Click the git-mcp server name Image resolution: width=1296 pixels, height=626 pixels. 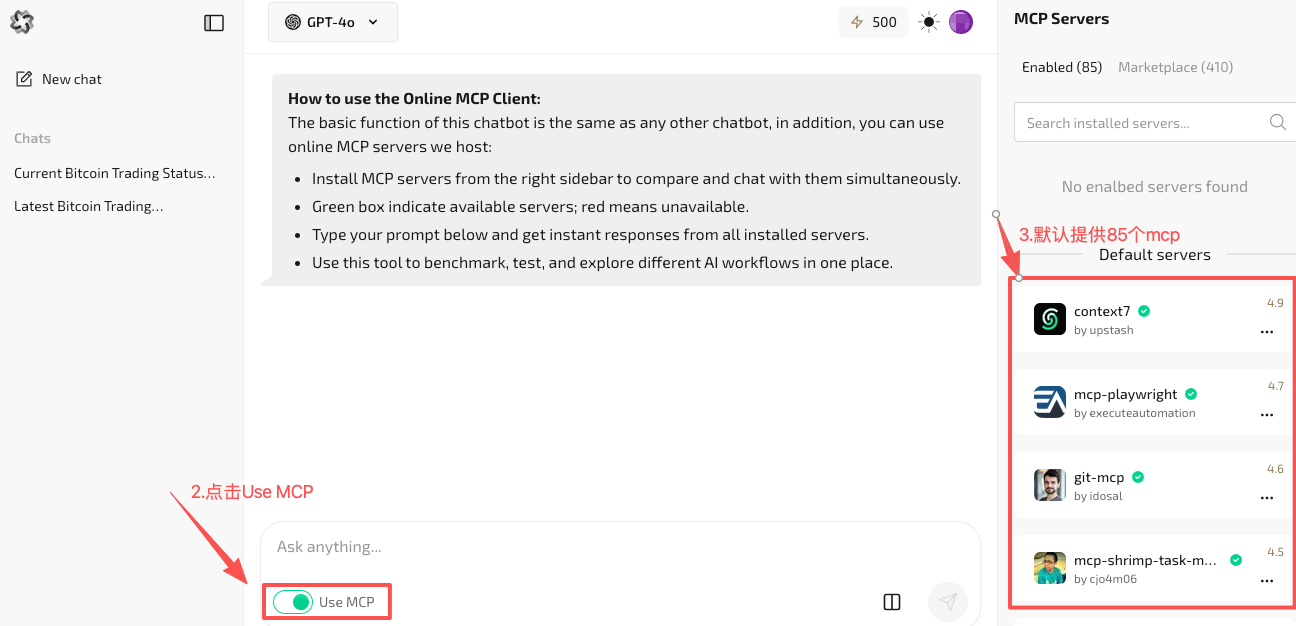pos(1099,477)
